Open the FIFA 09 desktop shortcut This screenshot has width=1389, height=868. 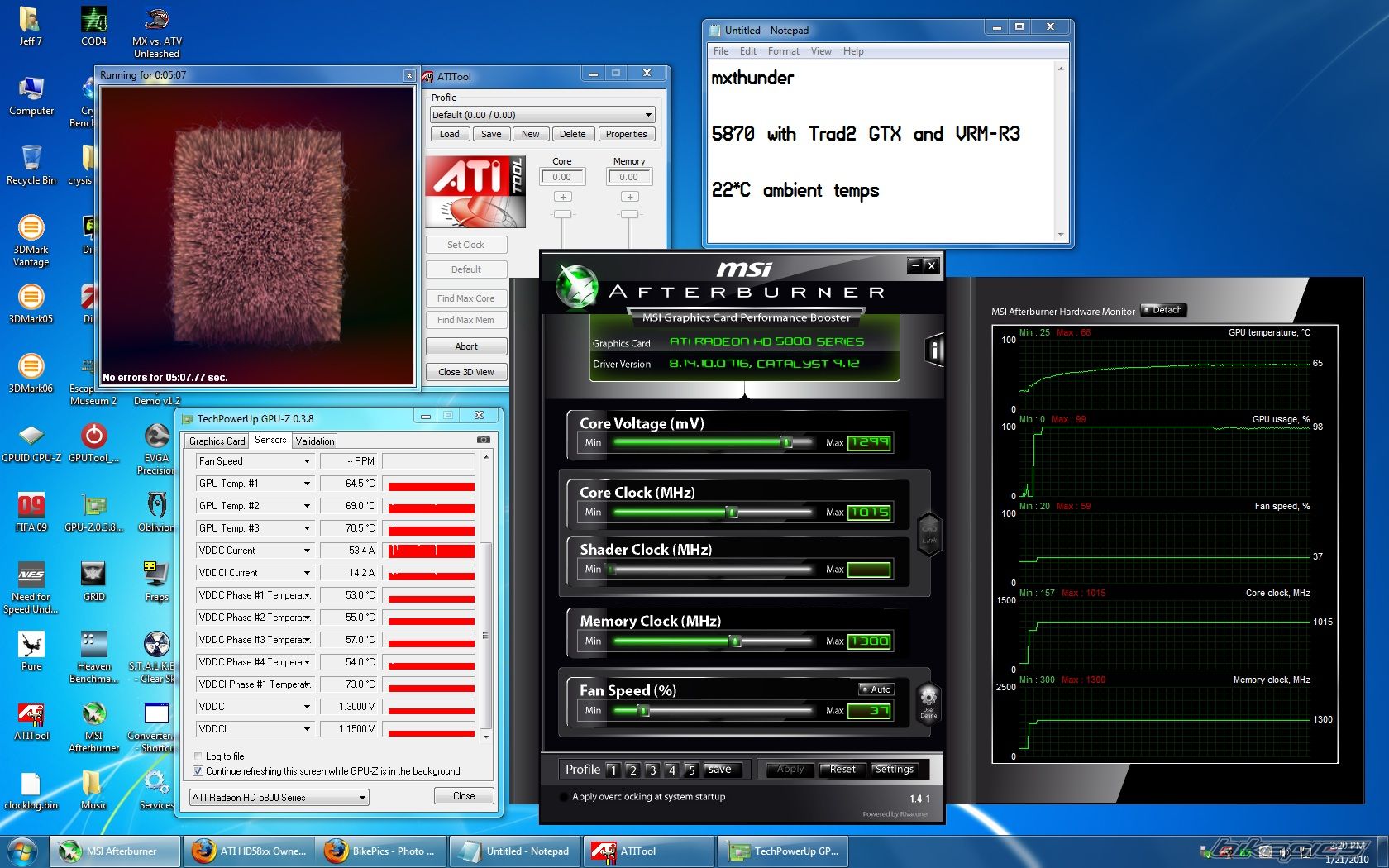click(x=31, y=512)
